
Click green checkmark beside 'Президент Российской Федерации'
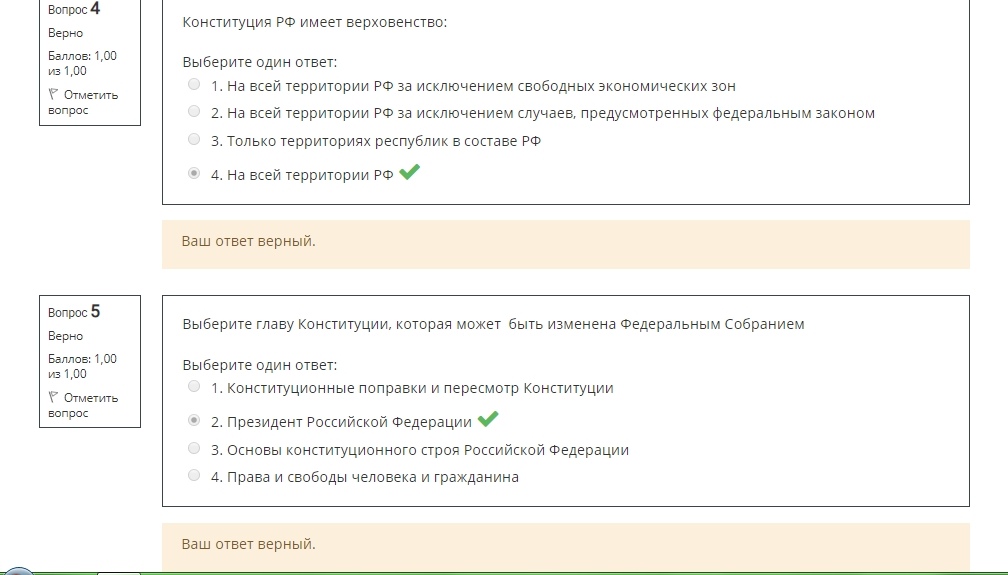[488, 419]
